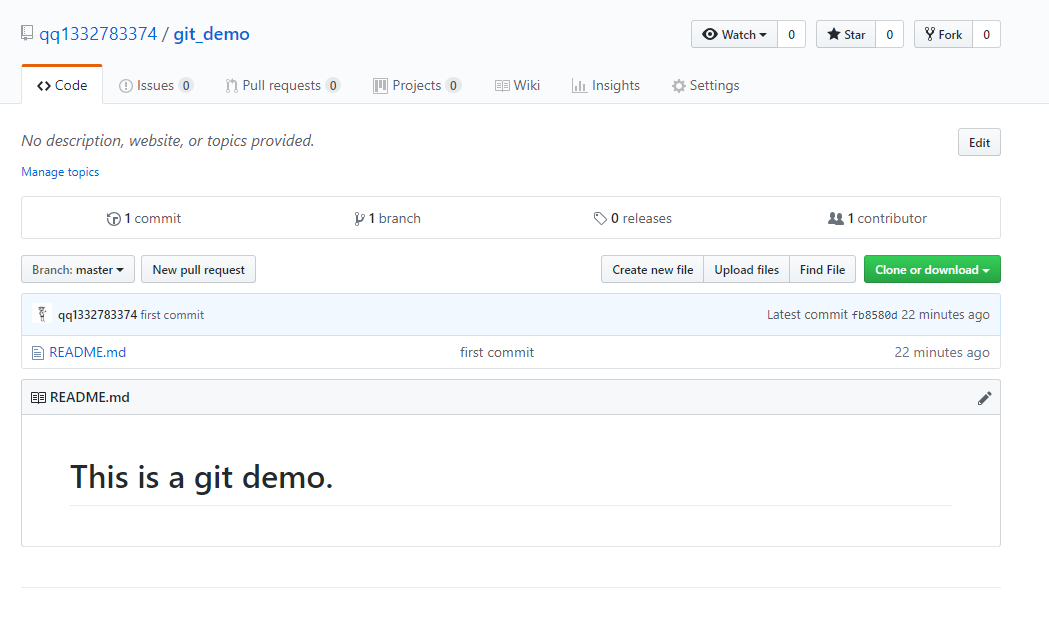The image size is (1049, 619).
Task: Click the README.md file icon in list
Action: click(38, 353)
